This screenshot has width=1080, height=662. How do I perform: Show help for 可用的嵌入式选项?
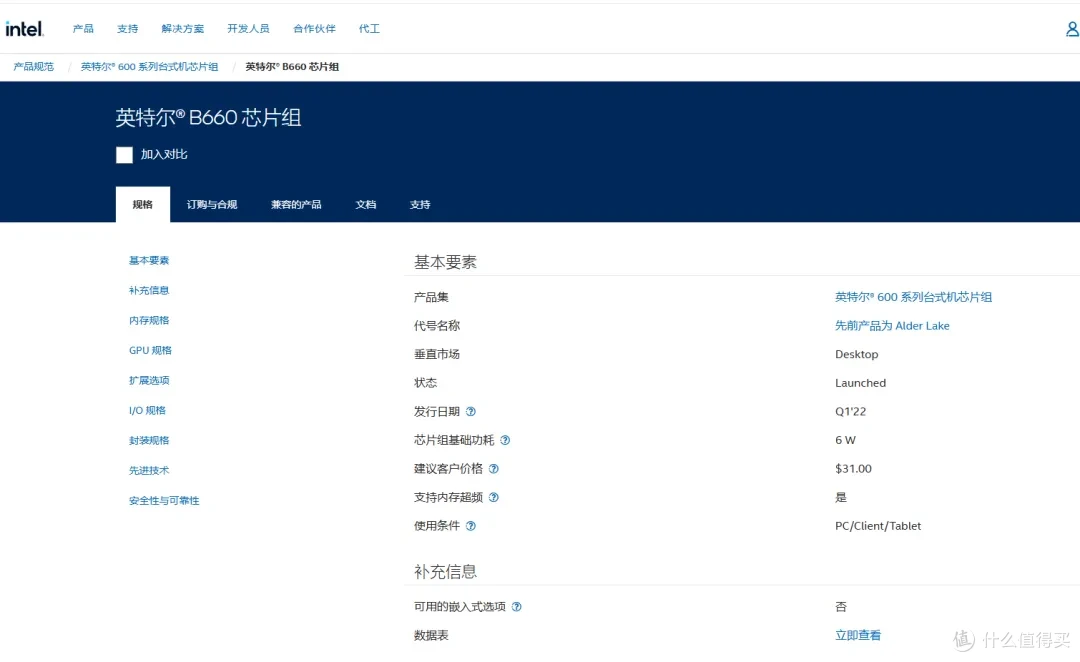click(517, 607)
